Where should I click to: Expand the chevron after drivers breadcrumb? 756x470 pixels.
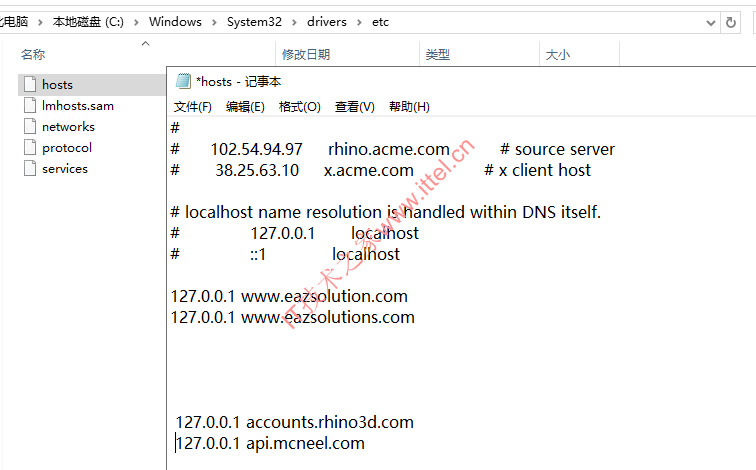pos(359,22)
